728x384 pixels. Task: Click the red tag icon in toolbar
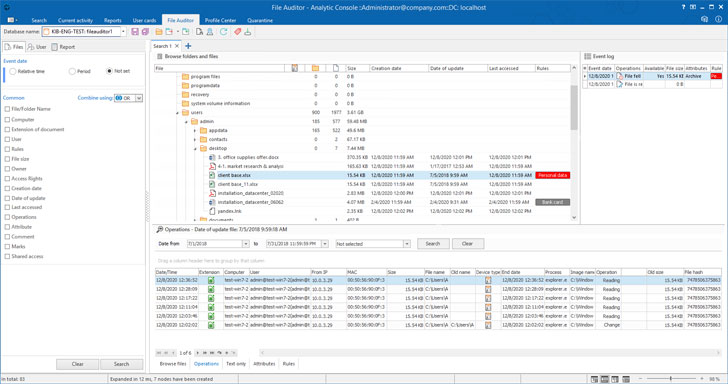tap(237, 32)
